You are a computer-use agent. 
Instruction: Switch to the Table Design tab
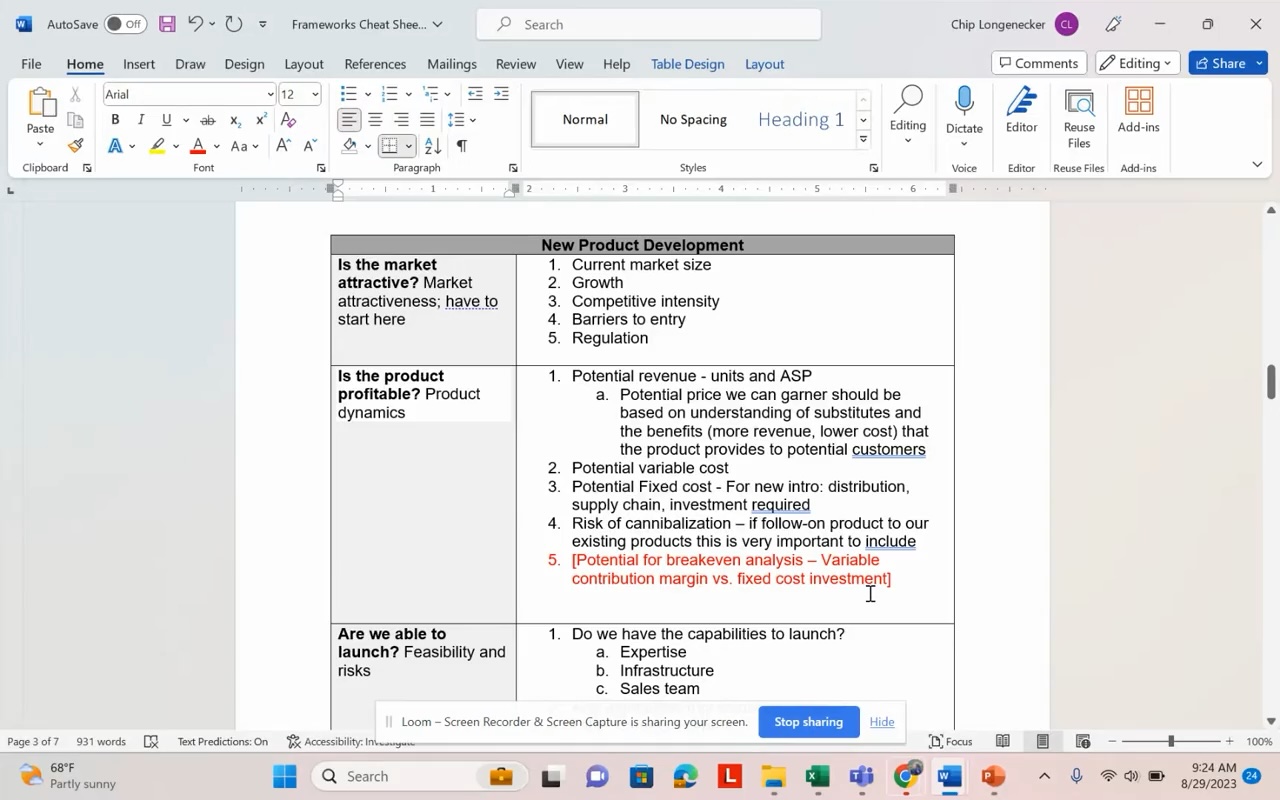[688, 64]
